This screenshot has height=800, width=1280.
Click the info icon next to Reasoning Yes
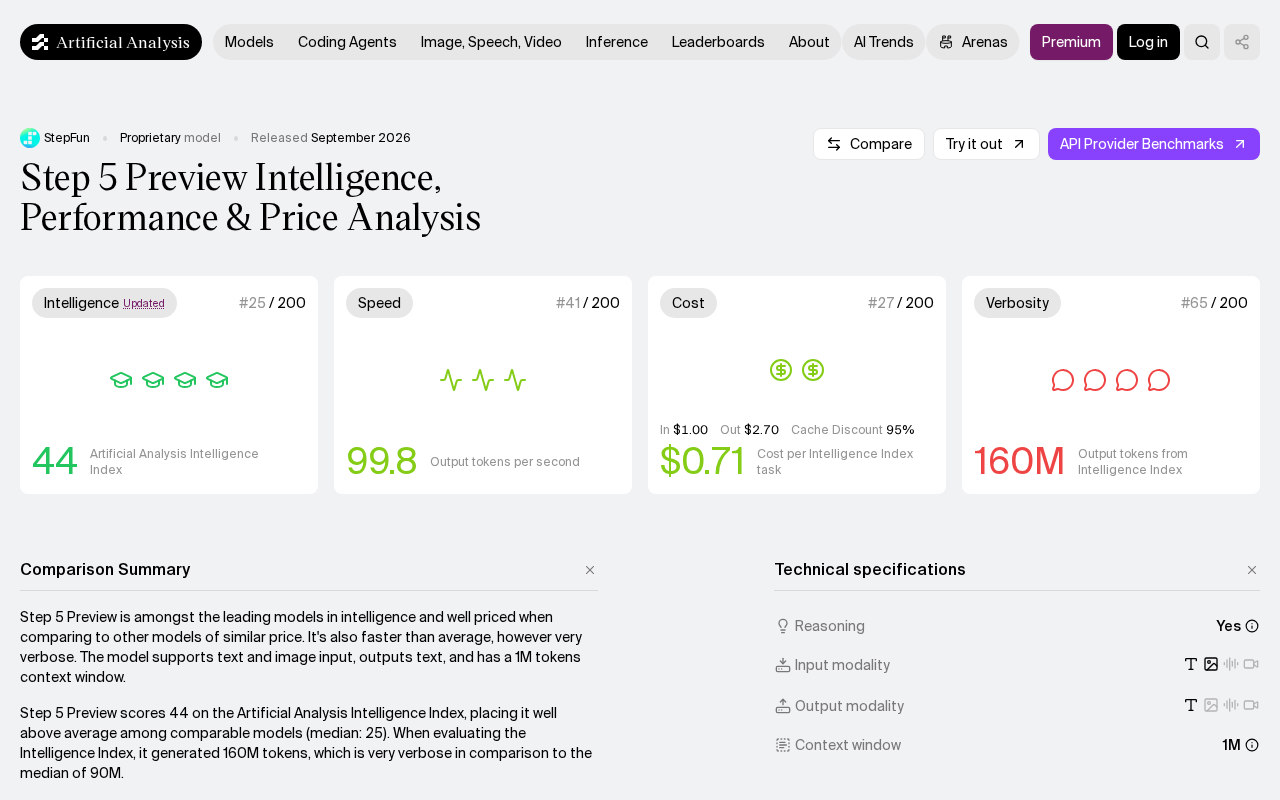tap(1252, 626)
